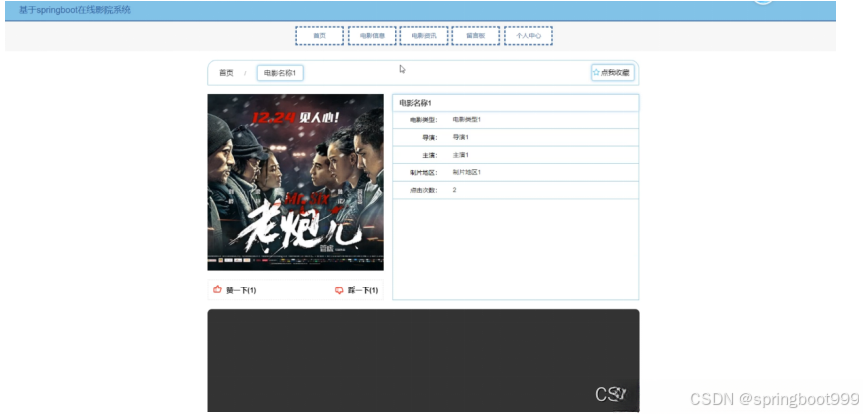Click the 导演1 value
863x414 pixels.
(461, 137)
